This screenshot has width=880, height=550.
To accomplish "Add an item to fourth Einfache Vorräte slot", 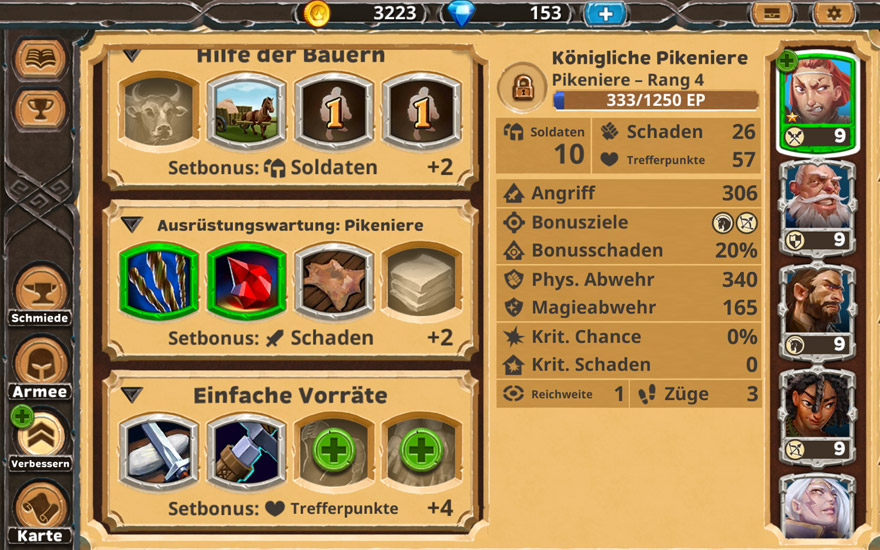I will (421, 451).
